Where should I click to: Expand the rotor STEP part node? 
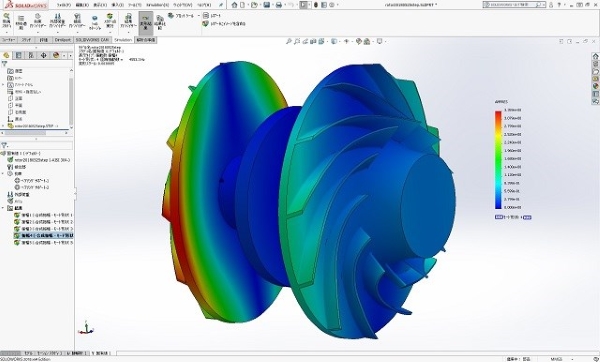[3, 126]
